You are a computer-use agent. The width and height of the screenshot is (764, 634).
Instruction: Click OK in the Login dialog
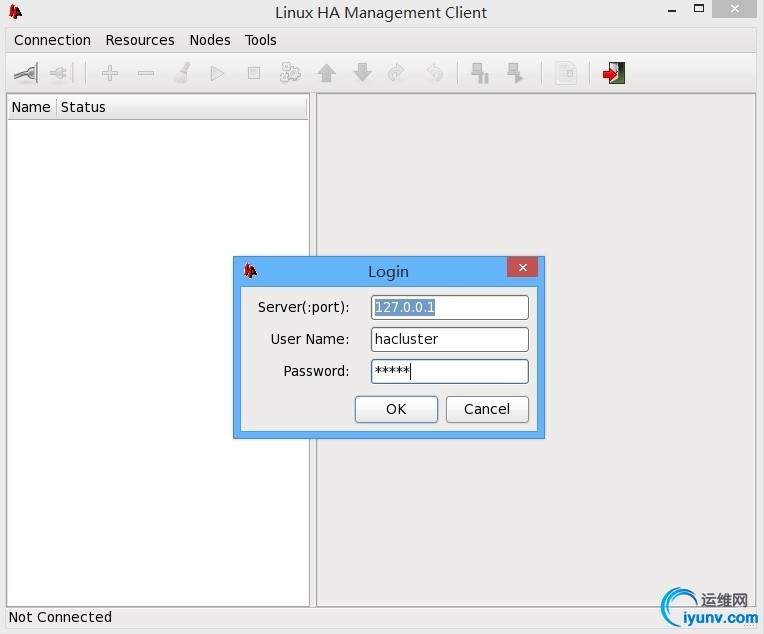(x=396, y=409)
